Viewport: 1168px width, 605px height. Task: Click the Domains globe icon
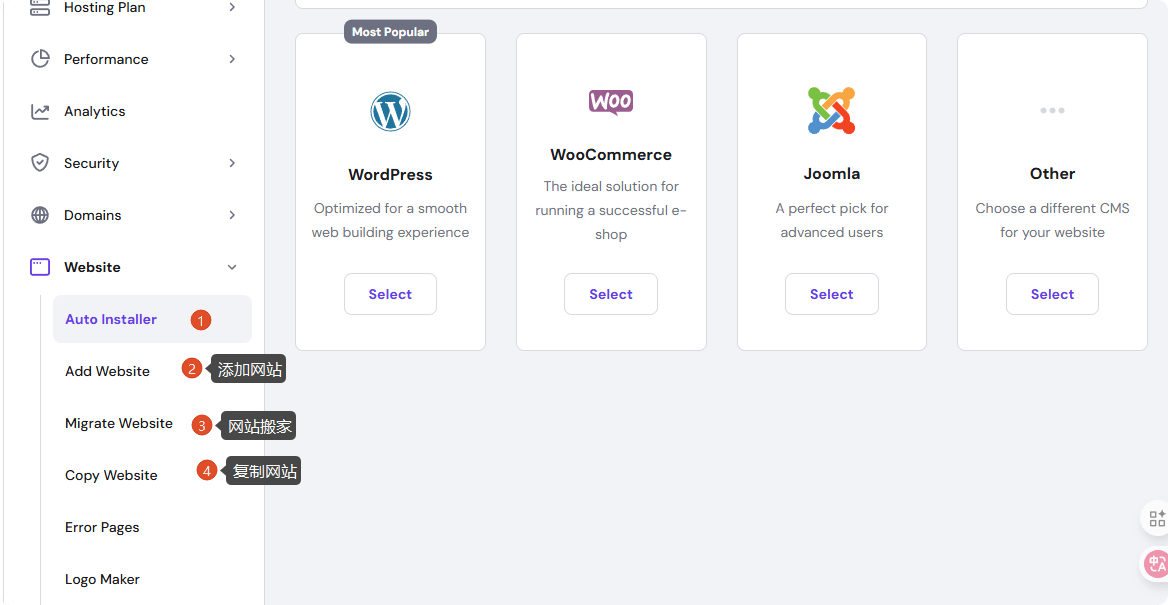40,215
